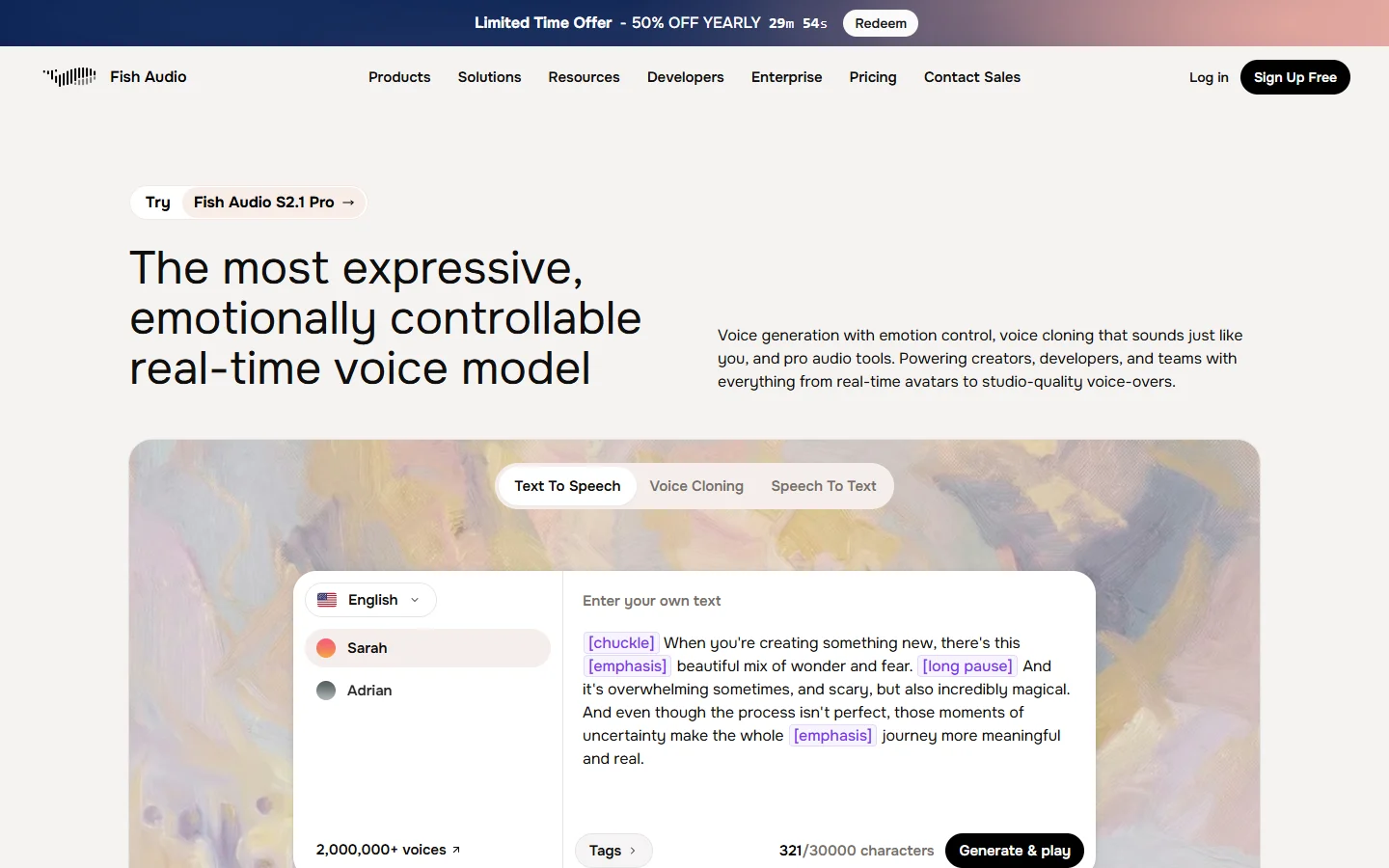
Task: Click "Limited Time Offer" banner text
Action: point(543,23)
